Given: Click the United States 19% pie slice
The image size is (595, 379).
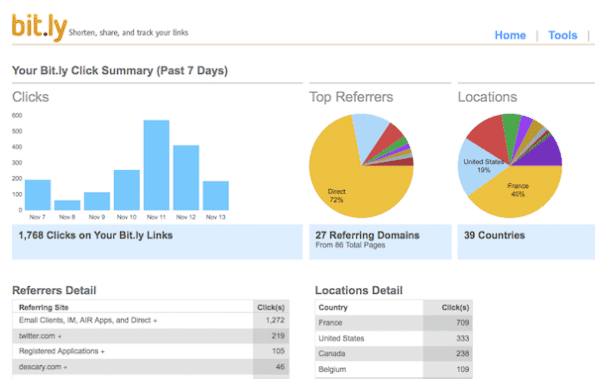Looking at the screenshot, I should pyautogui.click(x=479, y=167).
